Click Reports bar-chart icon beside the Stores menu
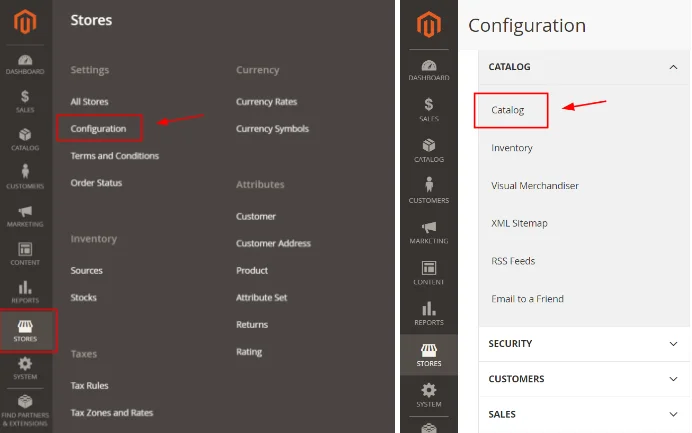 [x=26, y=292]
